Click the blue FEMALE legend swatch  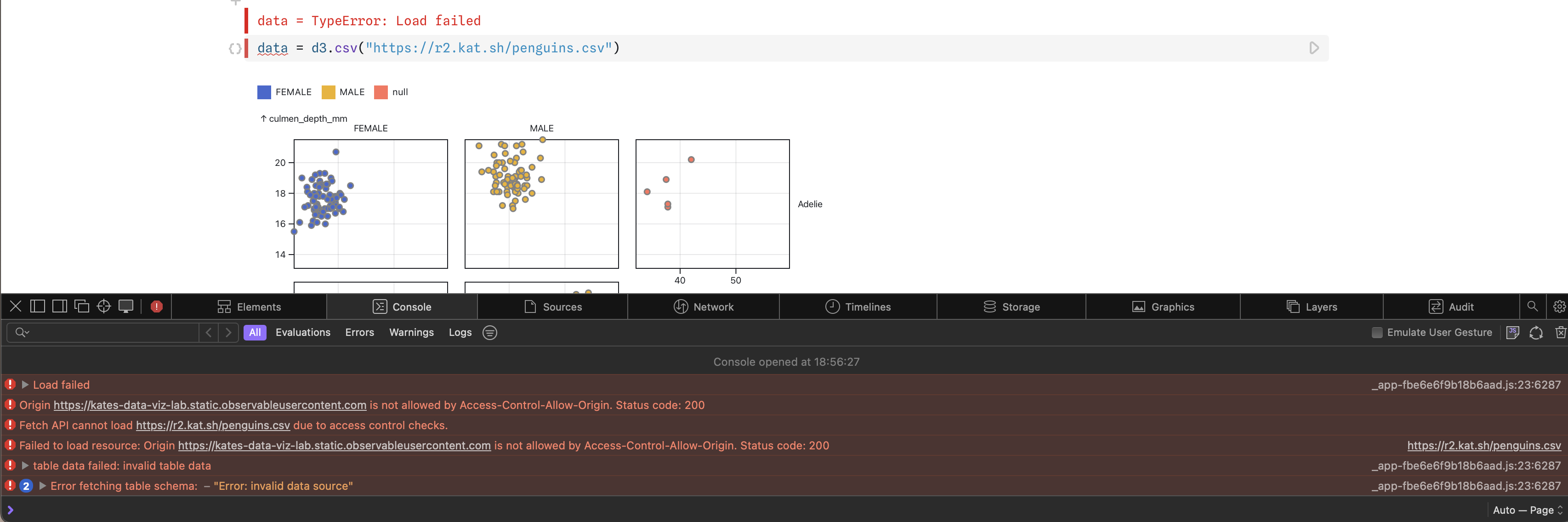click(264, 92)
